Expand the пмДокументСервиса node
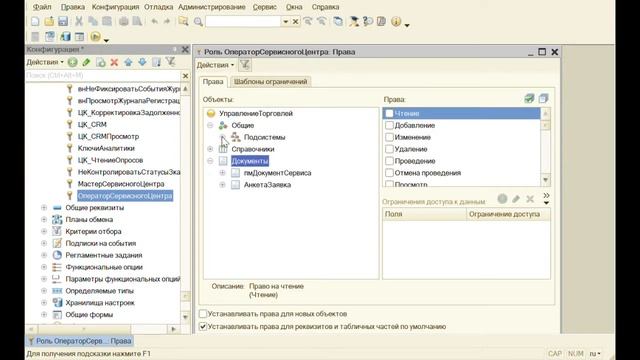This screenshot has width=640, height=360. click(x=222, y=173)
